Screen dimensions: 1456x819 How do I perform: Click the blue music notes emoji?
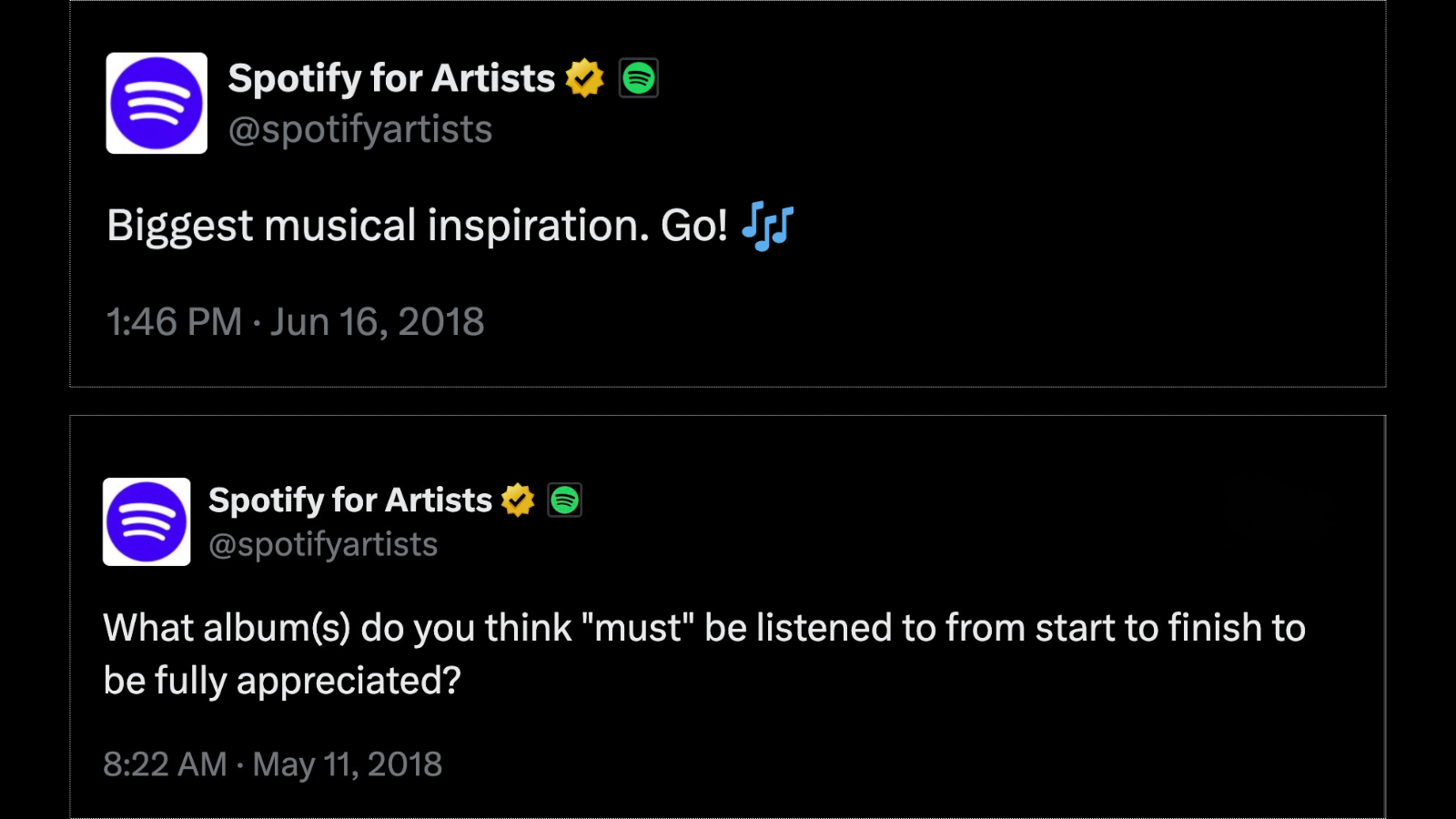(x=768, y=226)
